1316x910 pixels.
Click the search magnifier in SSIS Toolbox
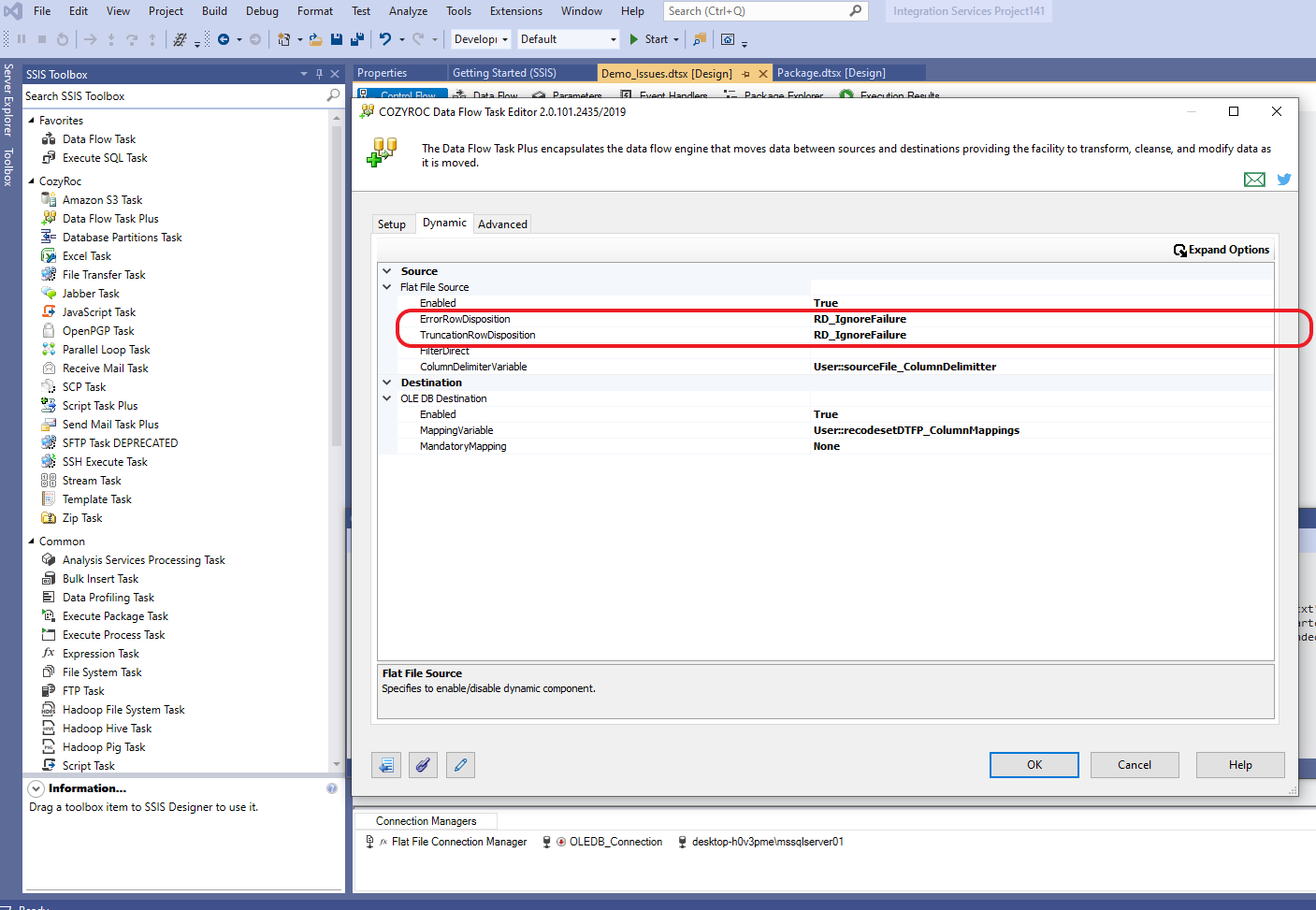coord(333,95)
